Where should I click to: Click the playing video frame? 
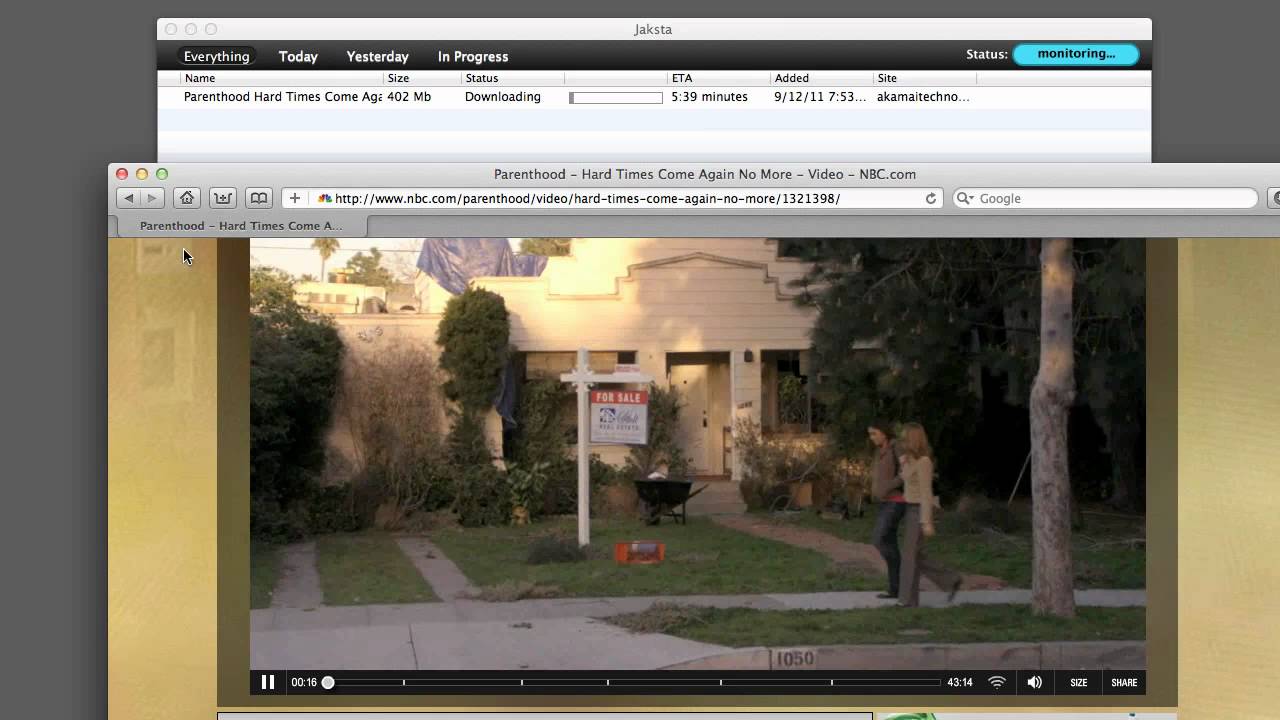coord(698,454)
